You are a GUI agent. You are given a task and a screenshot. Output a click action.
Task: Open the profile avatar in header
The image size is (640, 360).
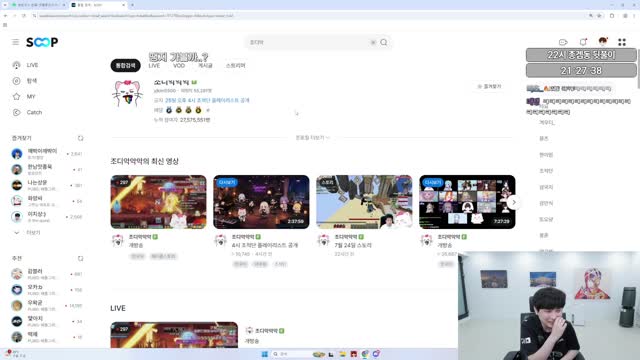click(602, 42)
